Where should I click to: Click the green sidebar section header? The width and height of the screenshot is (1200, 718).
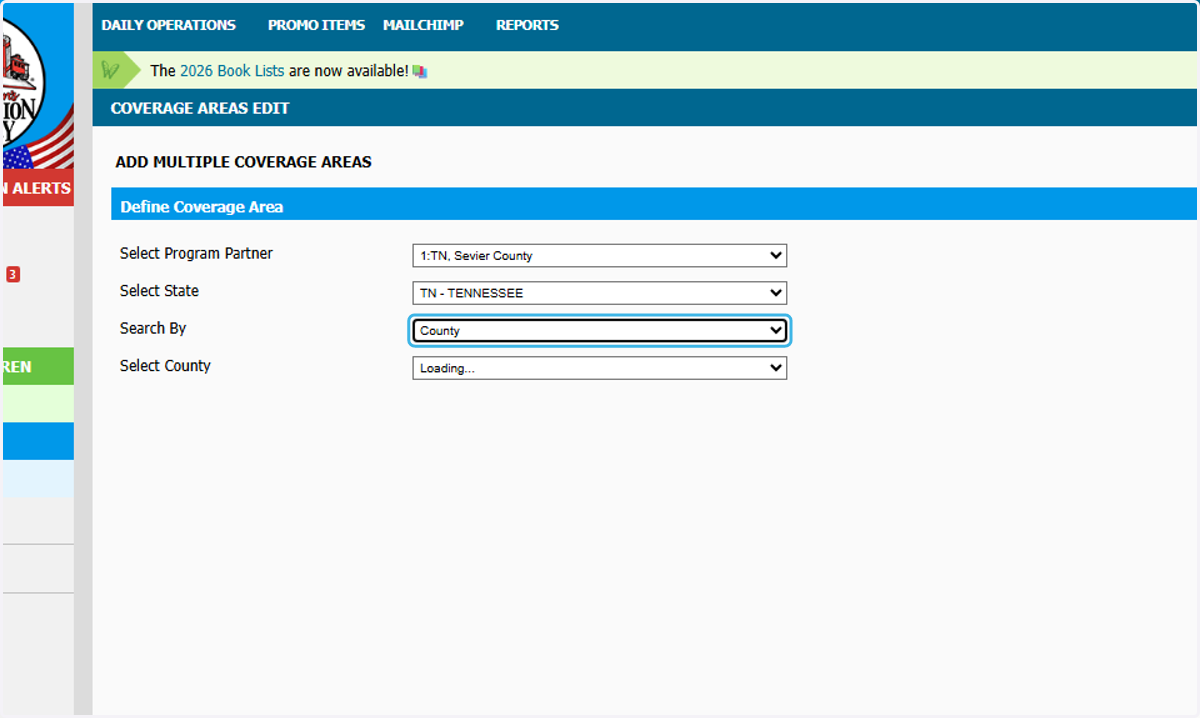[x=37, y=367]
